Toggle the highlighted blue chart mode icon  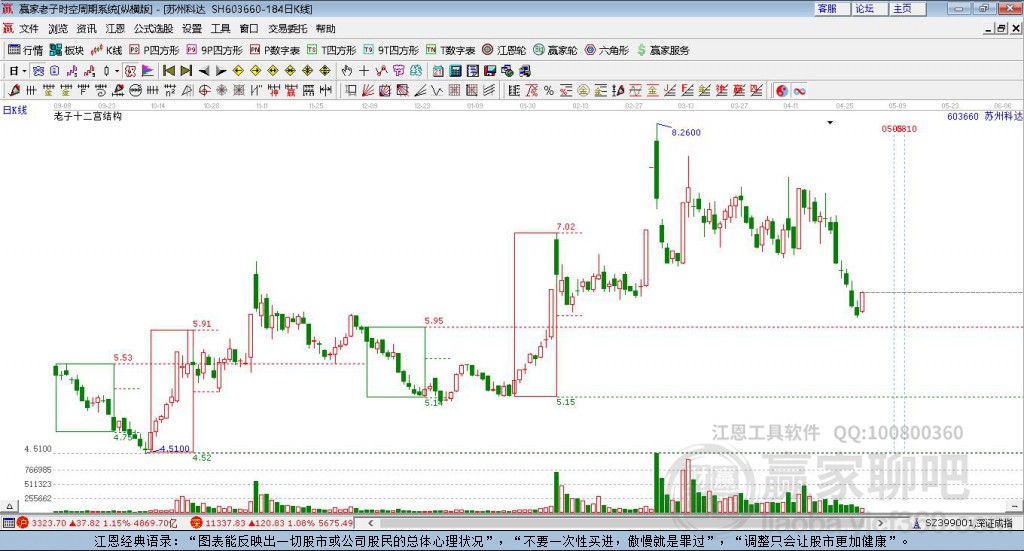39,71
